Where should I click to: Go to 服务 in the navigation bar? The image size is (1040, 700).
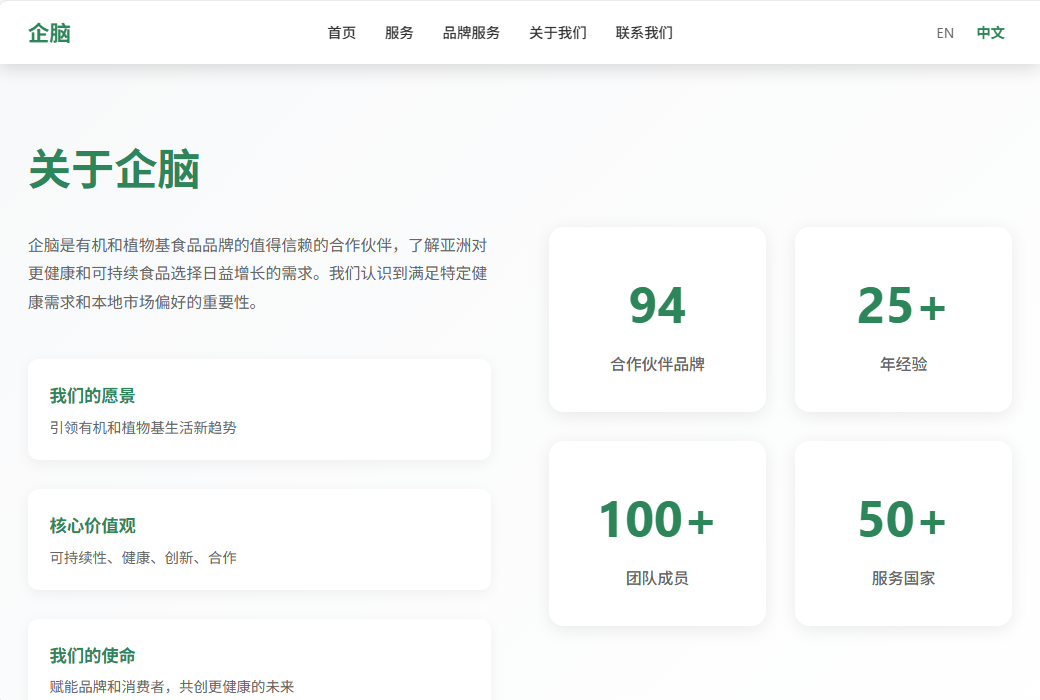click(x=399, y=33)
